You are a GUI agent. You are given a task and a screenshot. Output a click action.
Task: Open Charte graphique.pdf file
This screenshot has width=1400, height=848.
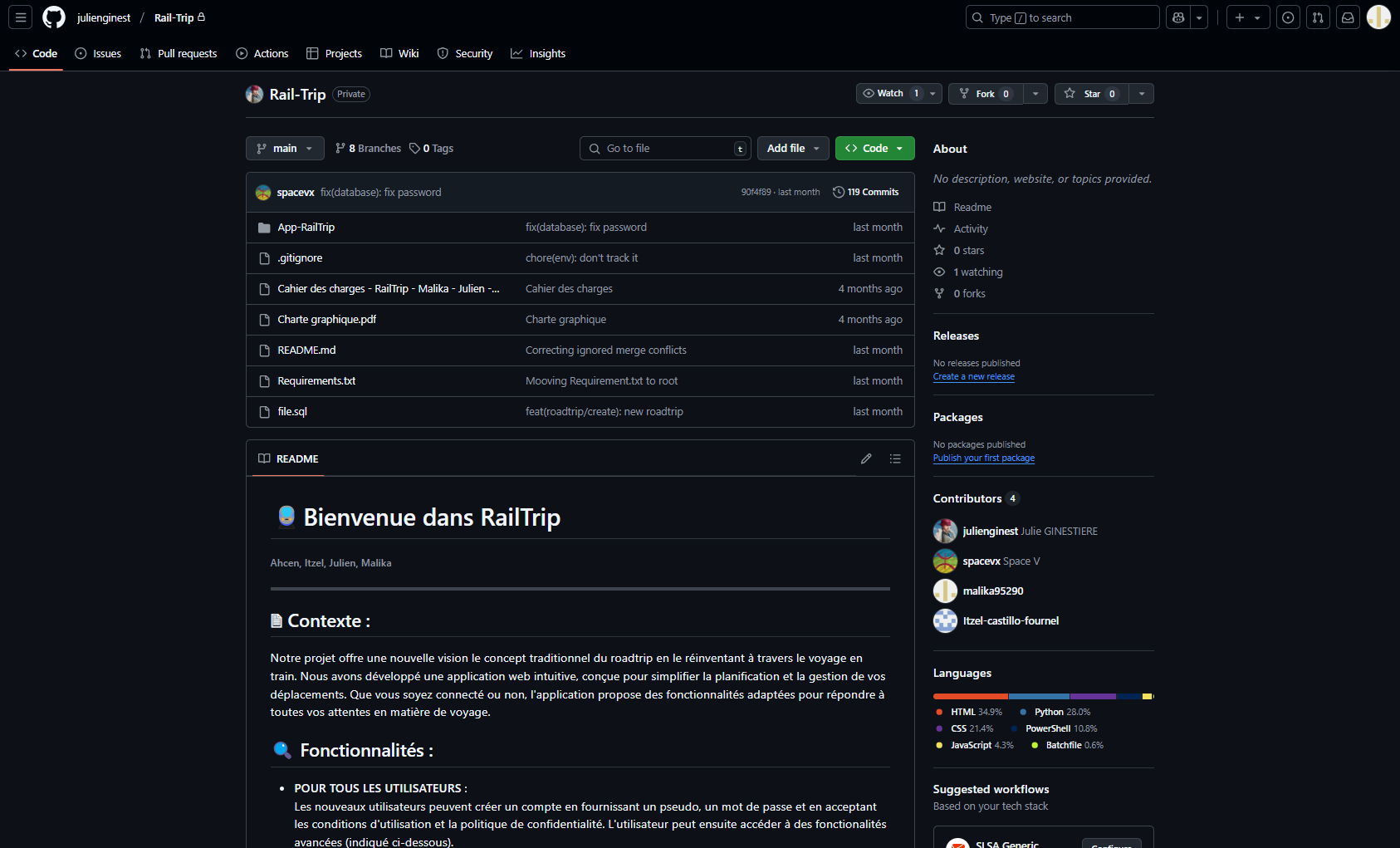coord(326,319)
